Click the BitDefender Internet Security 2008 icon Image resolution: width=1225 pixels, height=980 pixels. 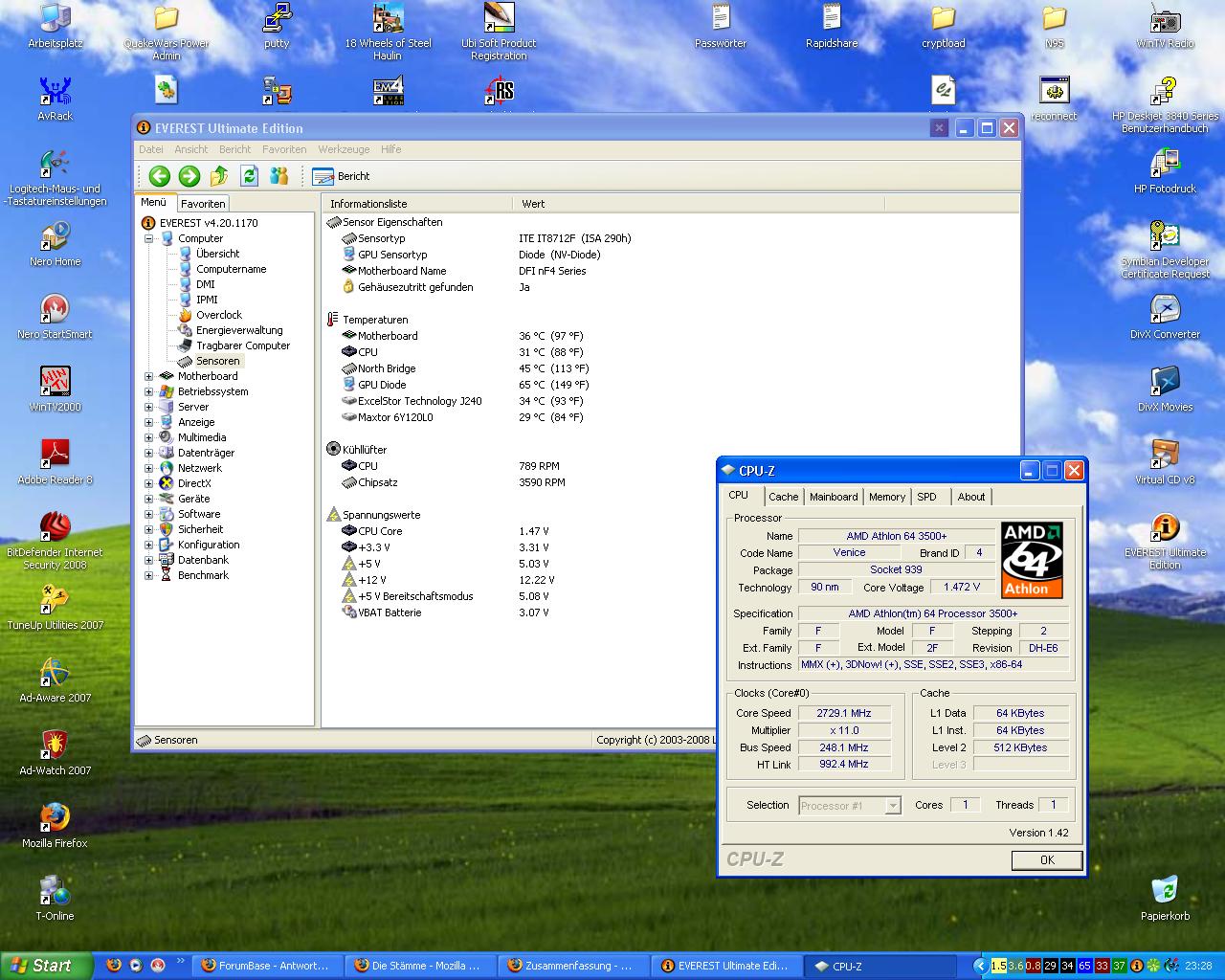coord(56,541)
